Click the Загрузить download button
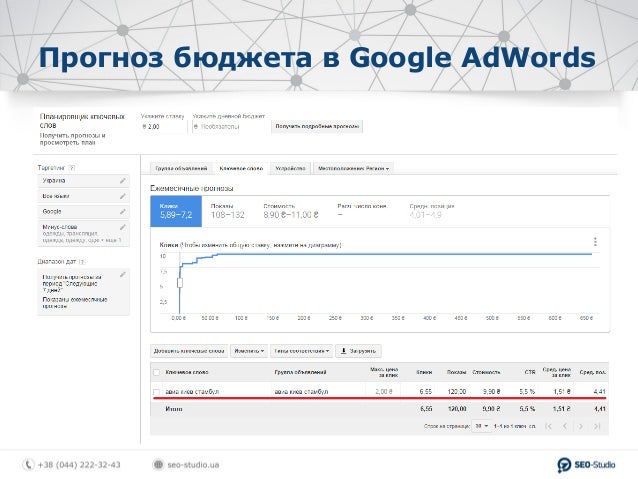The image size is (638, 479). pos(358,351)
